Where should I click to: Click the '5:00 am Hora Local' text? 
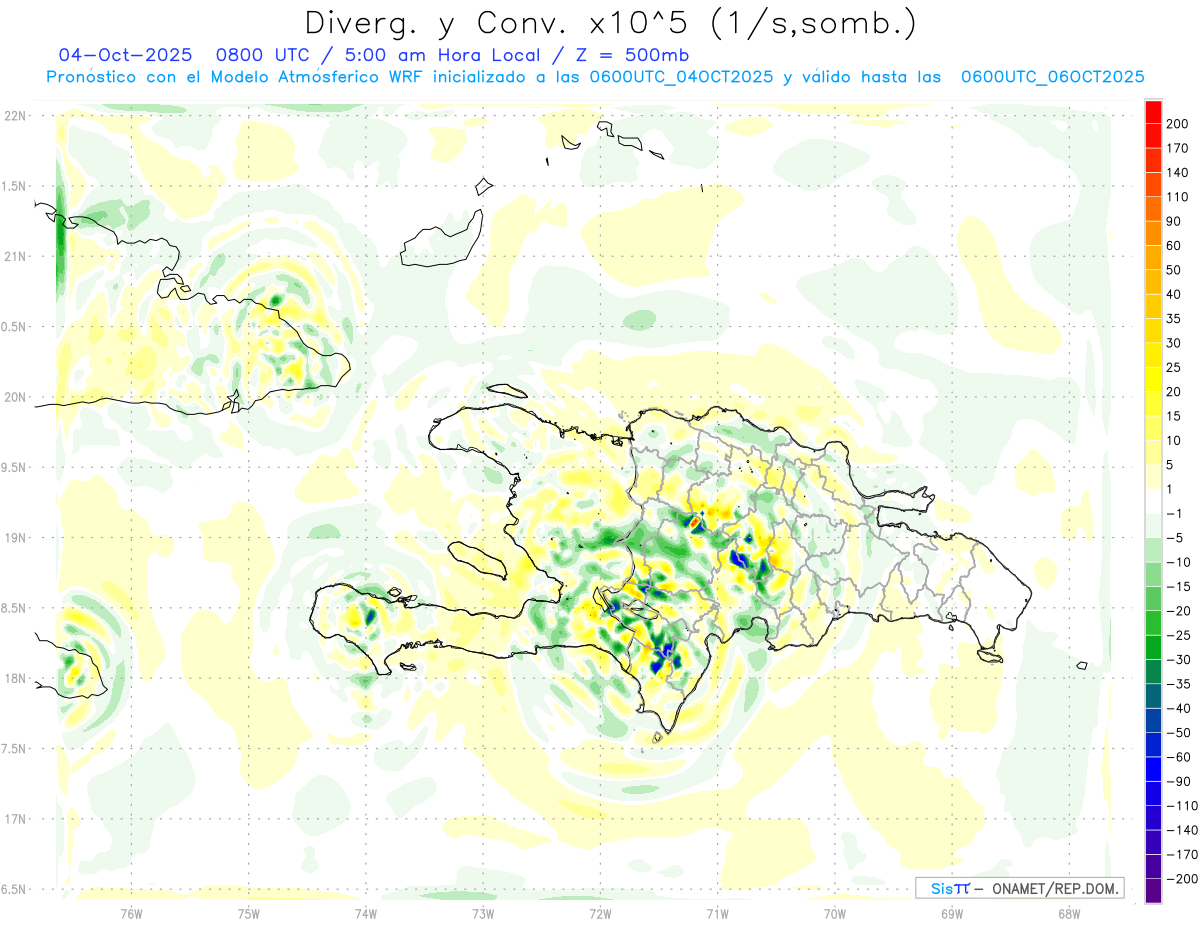pos(438,55)
